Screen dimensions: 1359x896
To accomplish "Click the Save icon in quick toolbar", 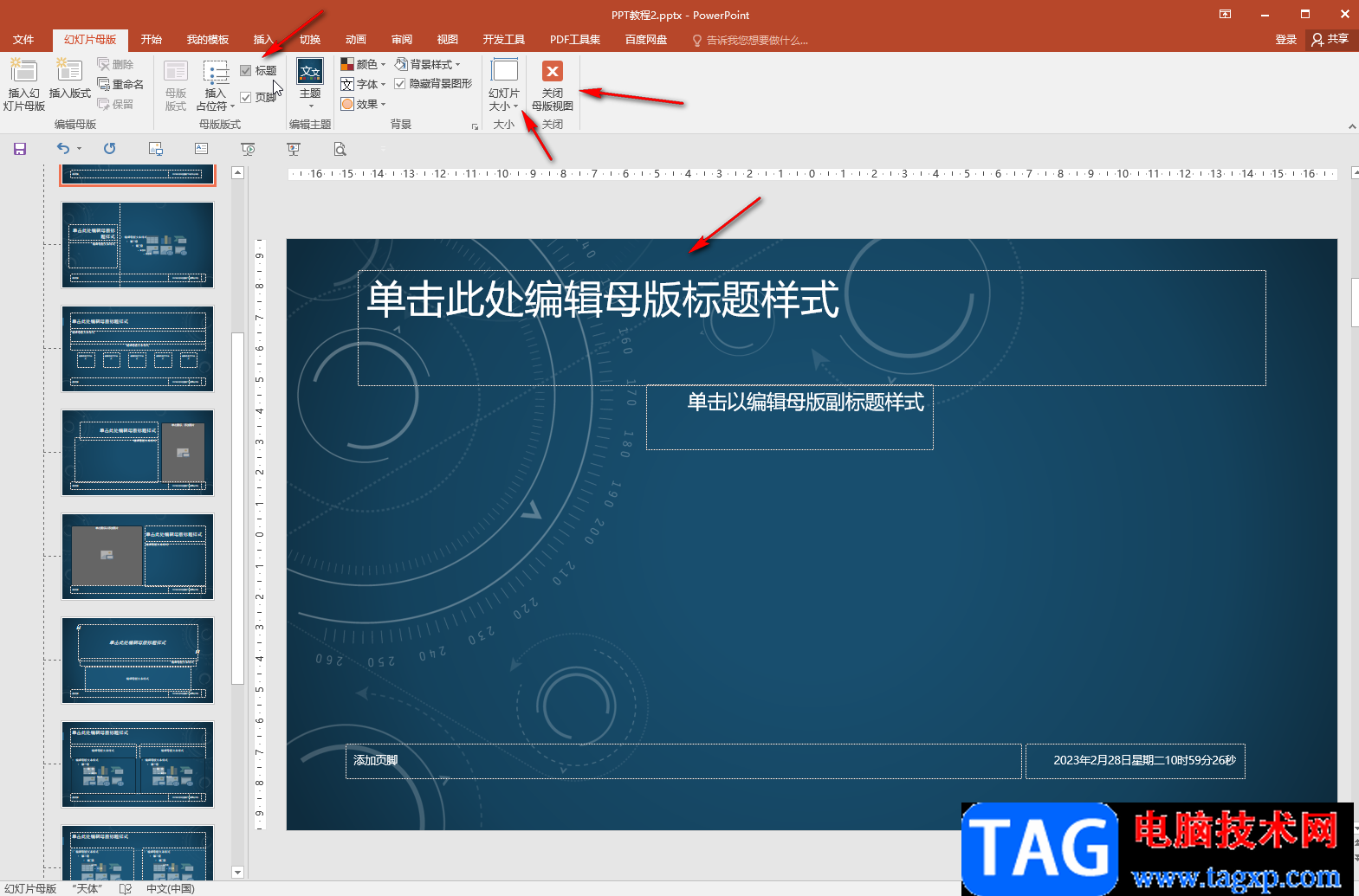I will (20, 149).
